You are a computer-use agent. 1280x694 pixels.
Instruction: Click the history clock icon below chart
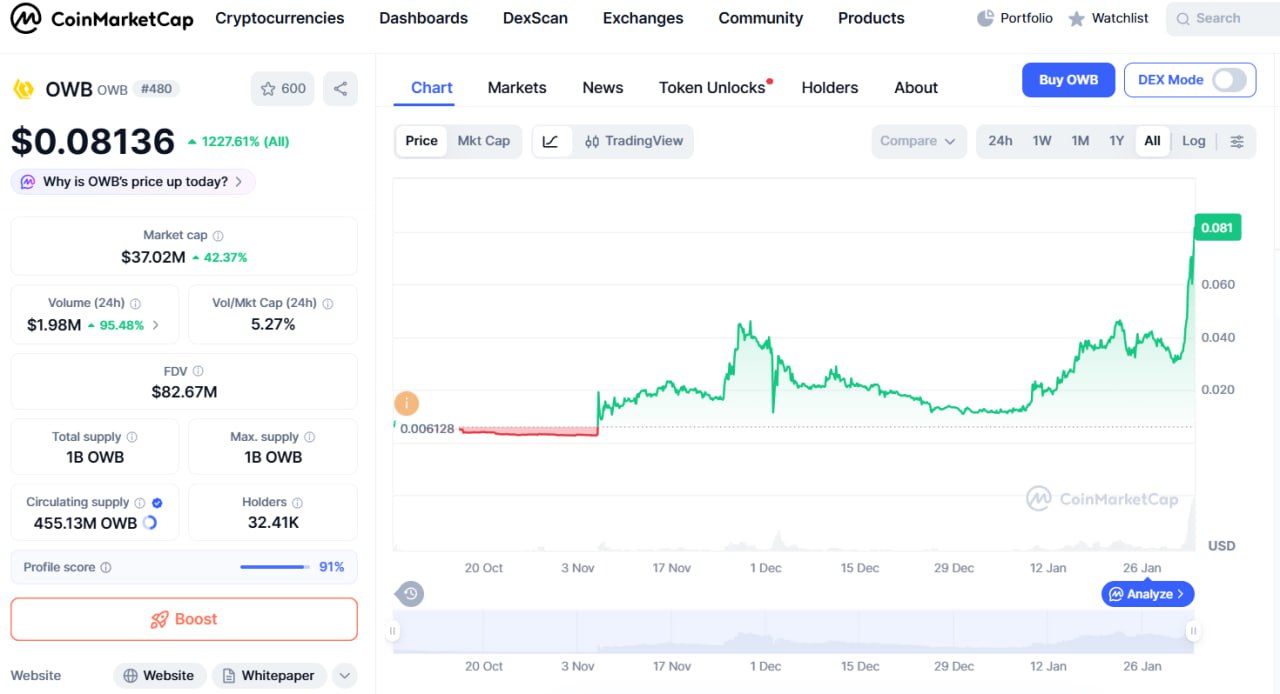tap(410, 594)
